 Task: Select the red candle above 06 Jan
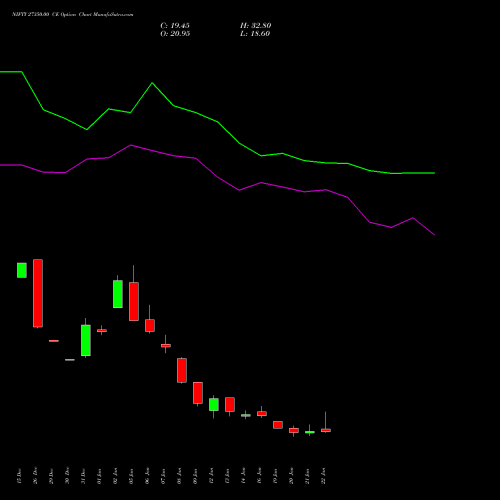(150, 325)
